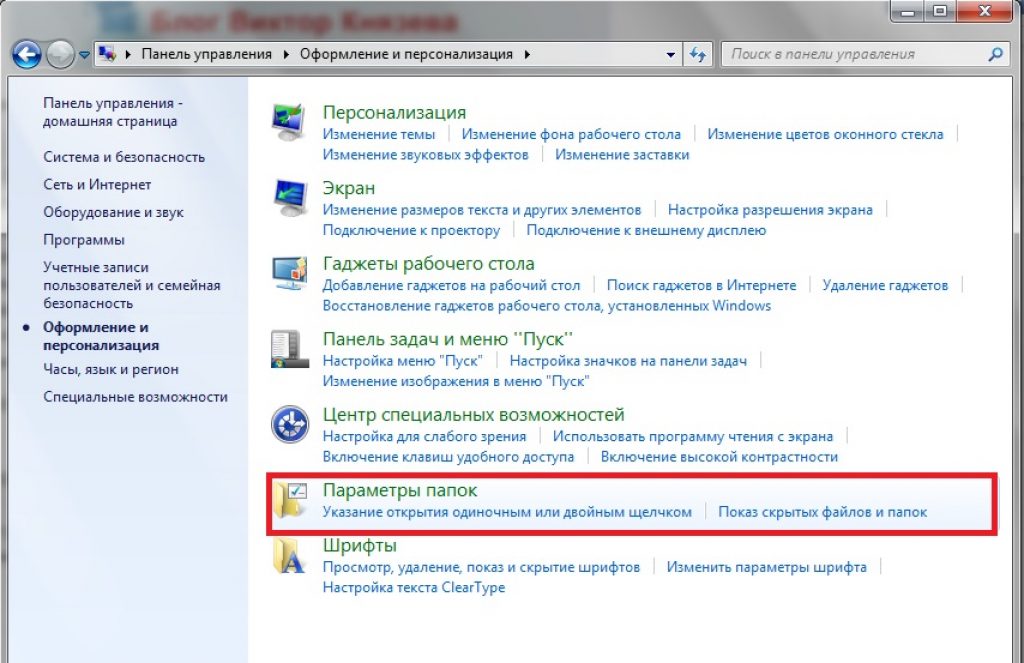The height and width of the screenshot is (663, 1024).
Task: Select Программы in sidebar
Action: pos(84,240)
